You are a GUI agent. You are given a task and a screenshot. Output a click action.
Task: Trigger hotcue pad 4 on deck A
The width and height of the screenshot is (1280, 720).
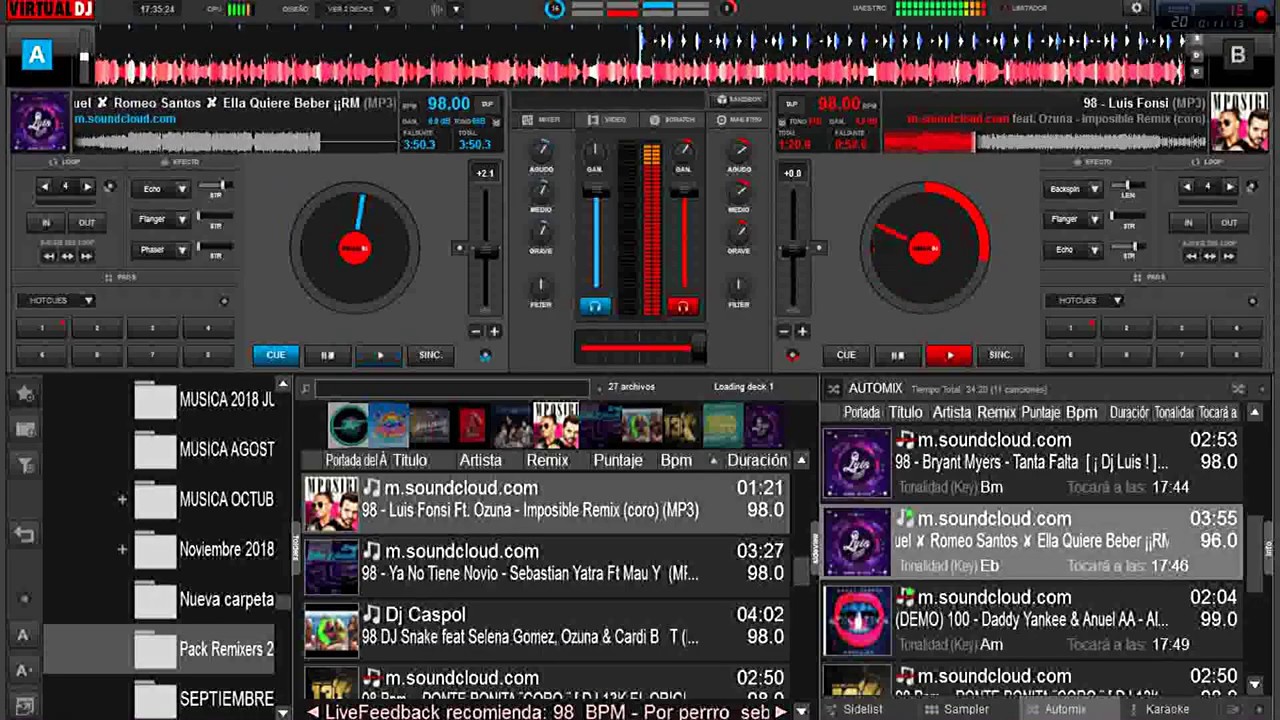point(208,328)
